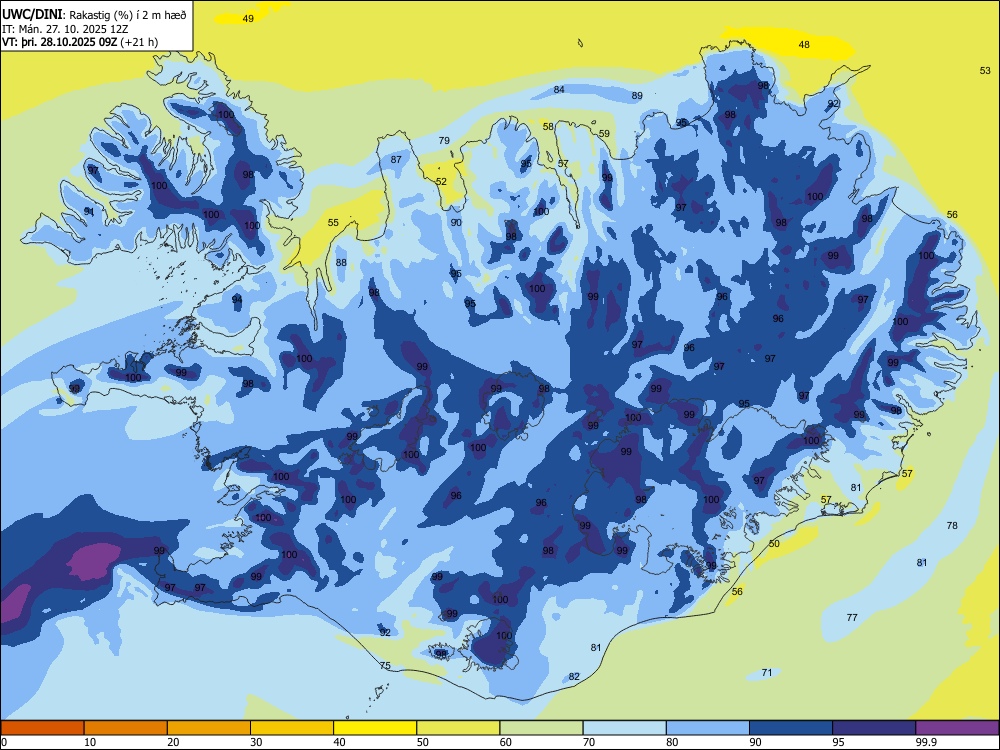Click the 50–60 yellow-green legend swatch

tap(459, 728)
